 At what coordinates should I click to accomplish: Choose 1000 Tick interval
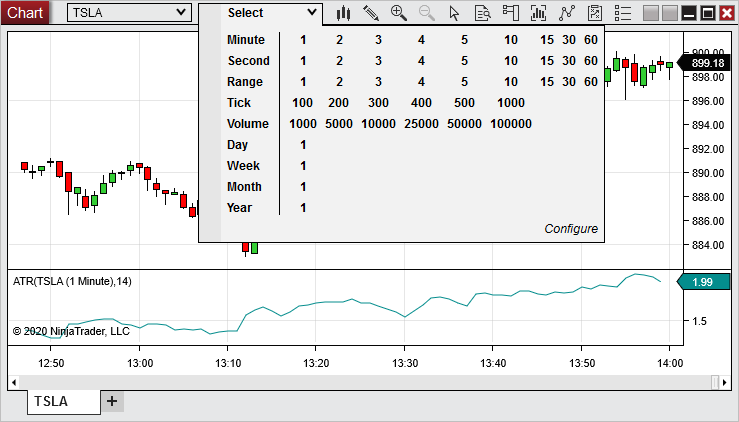pos(511,103)
